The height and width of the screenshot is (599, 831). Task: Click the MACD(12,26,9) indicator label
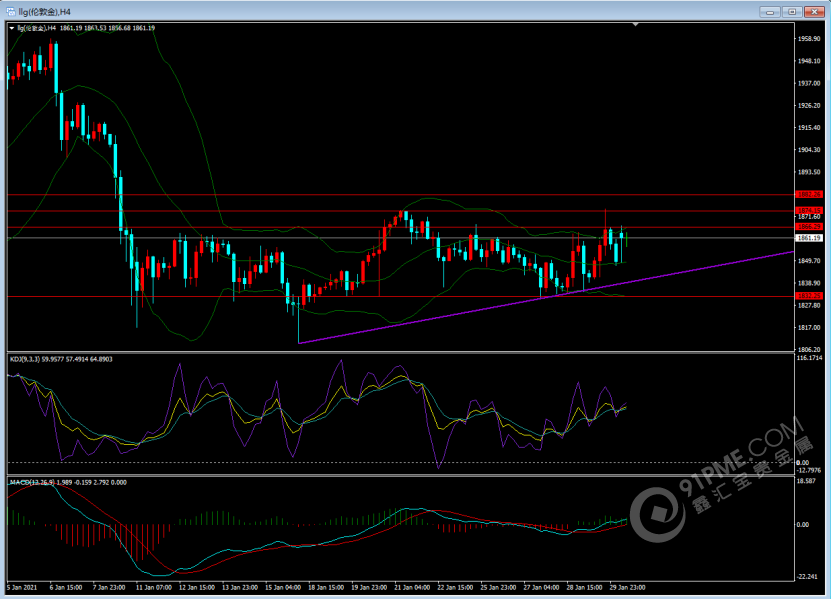35,482
